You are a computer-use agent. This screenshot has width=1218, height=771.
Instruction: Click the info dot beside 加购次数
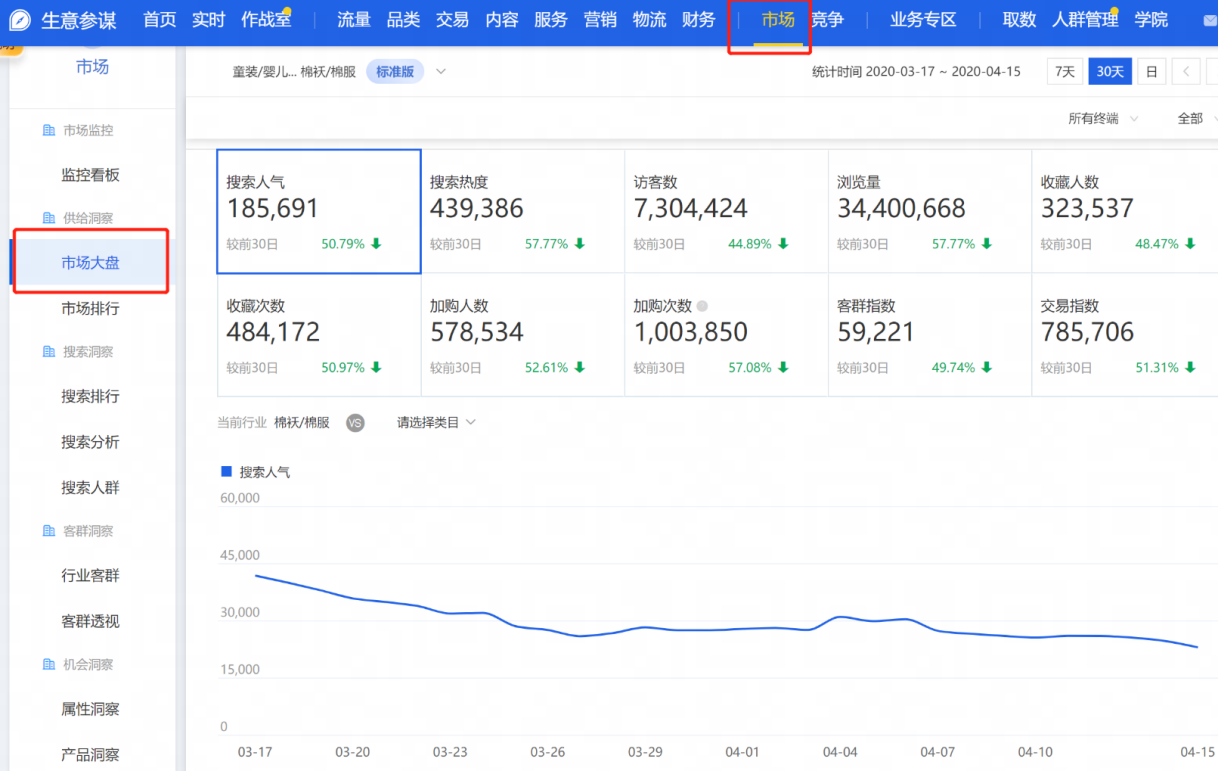click(702, 307)
